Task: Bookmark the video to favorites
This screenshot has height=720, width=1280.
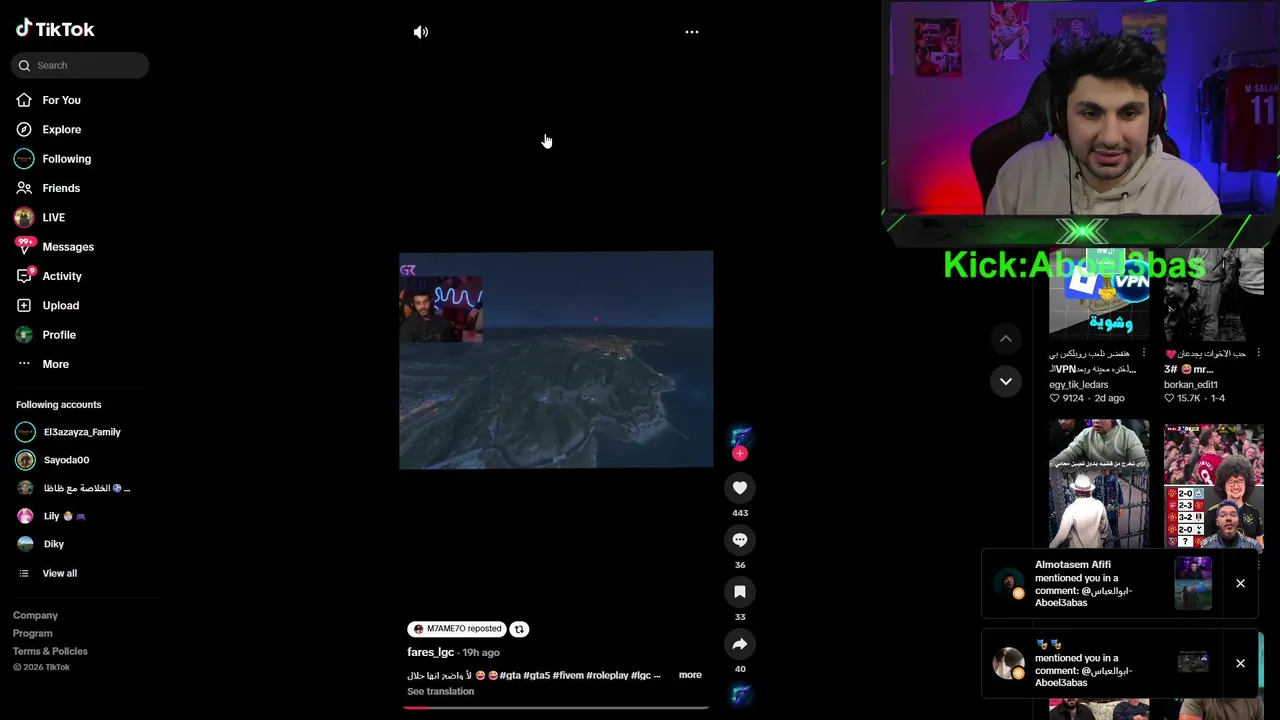Action: [x=740, y=592]
